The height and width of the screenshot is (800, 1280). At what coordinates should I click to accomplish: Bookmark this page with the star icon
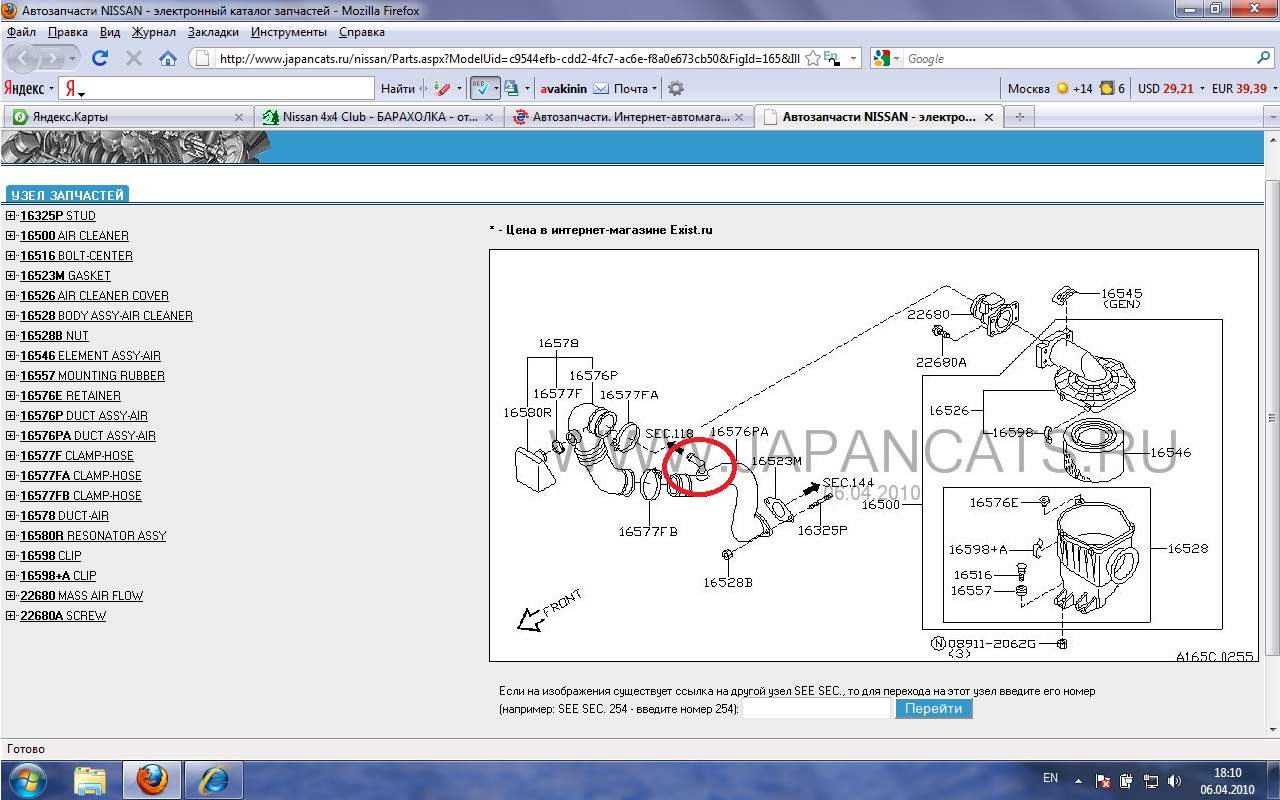tap(813, 58)
